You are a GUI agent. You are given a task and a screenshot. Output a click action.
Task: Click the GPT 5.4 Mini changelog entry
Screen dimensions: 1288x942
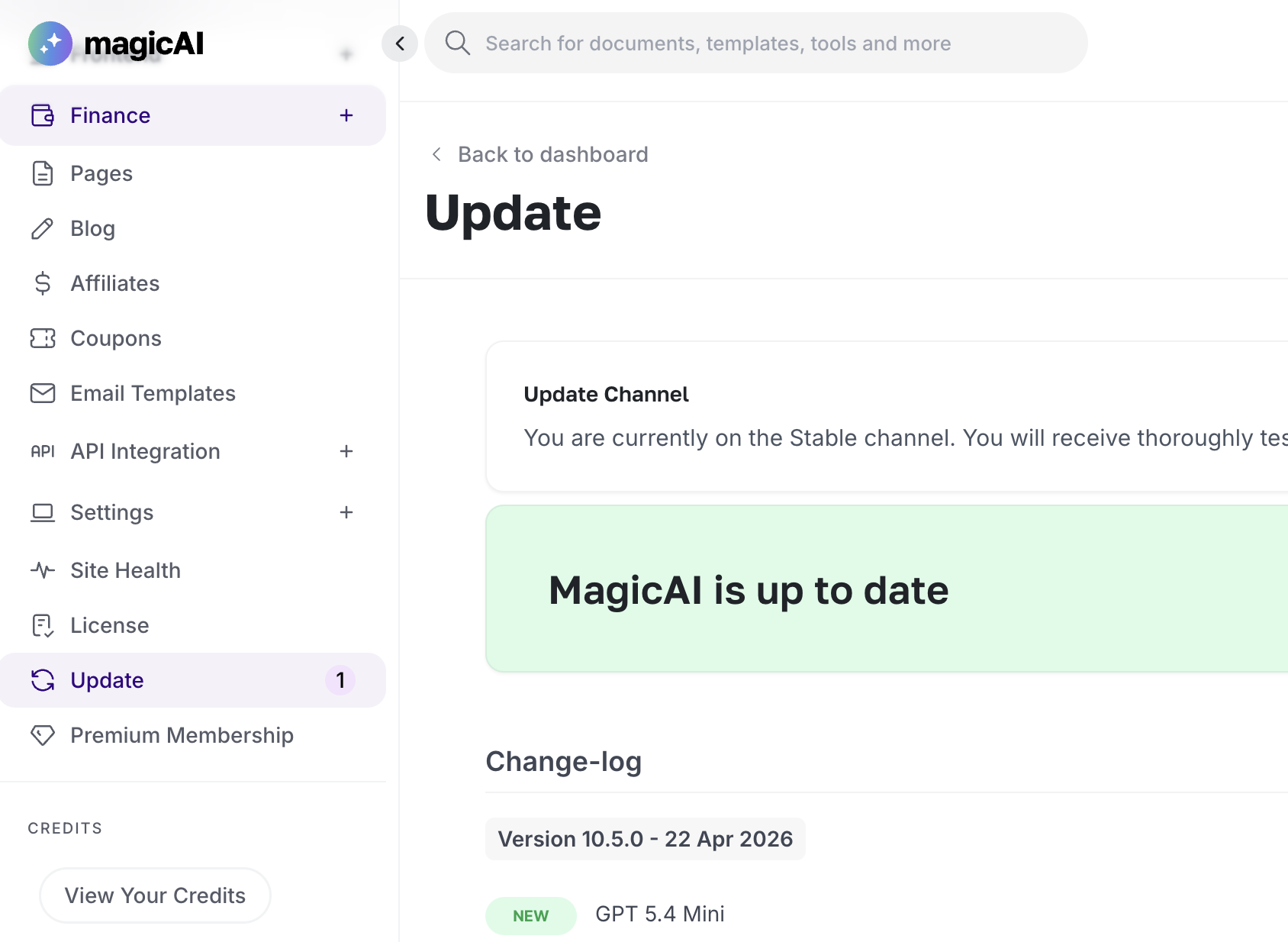pyautogui.click(x=660, y=914)
